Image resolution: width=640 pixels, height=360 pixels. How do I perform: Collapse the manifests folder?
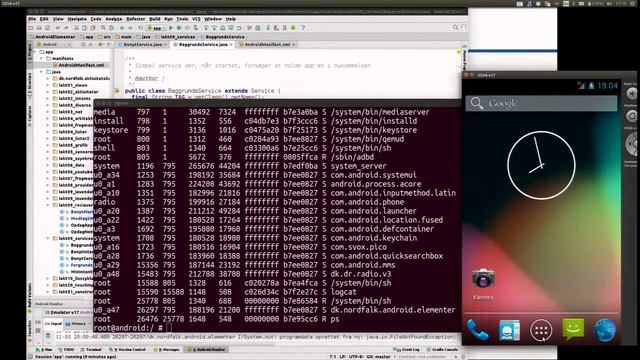[42, 58]
